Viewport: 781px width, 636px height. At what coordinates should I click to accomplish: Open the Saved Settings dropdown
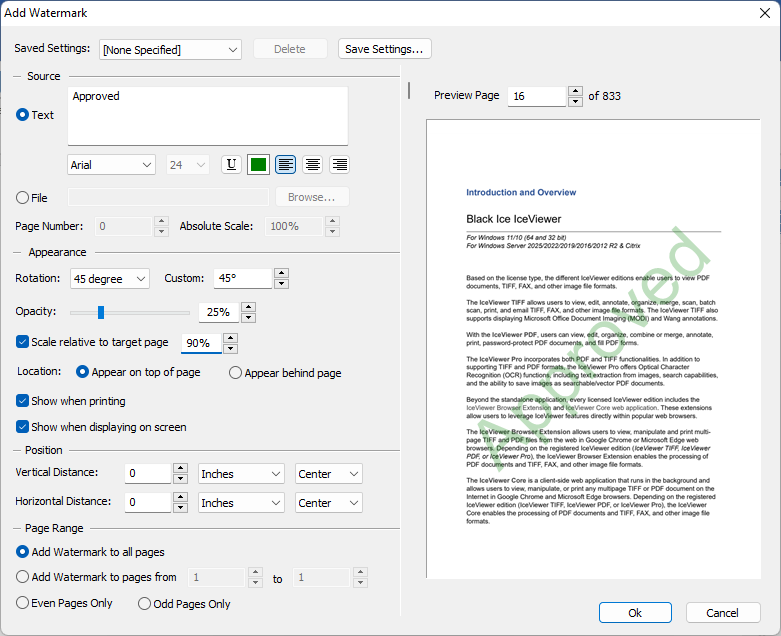(x=170, y=49)
